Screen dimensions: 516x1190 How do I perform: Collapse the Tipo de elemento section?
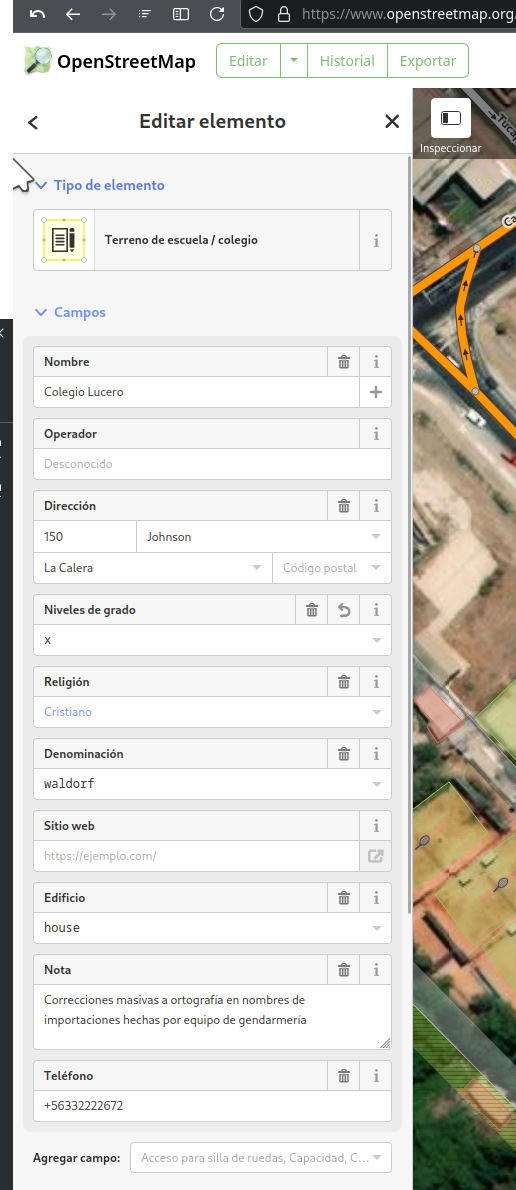click(99, 185)
